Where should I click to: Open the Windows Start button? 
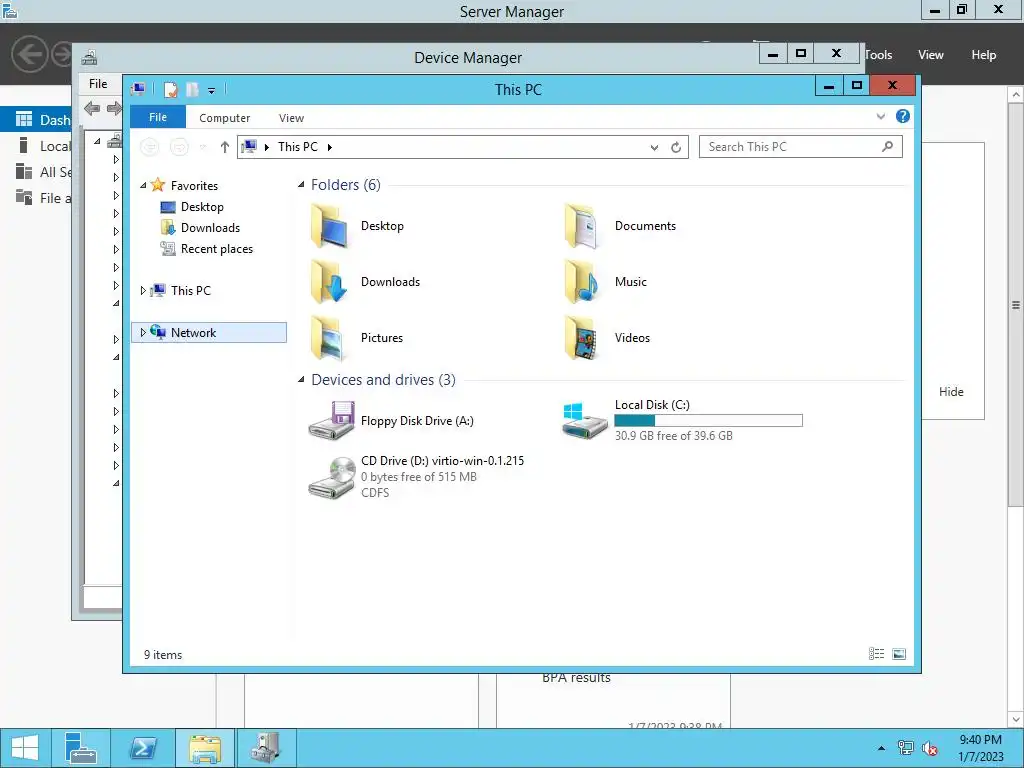pyautogui.click(x=25, y=748)
